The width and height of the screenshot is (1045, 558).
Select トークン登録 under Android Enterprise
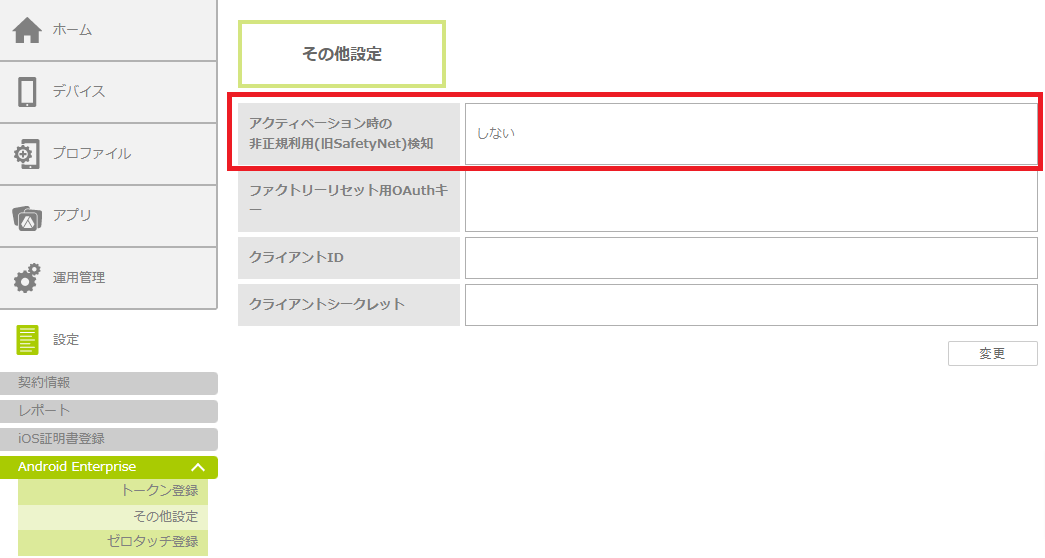(x=159, y=490)
